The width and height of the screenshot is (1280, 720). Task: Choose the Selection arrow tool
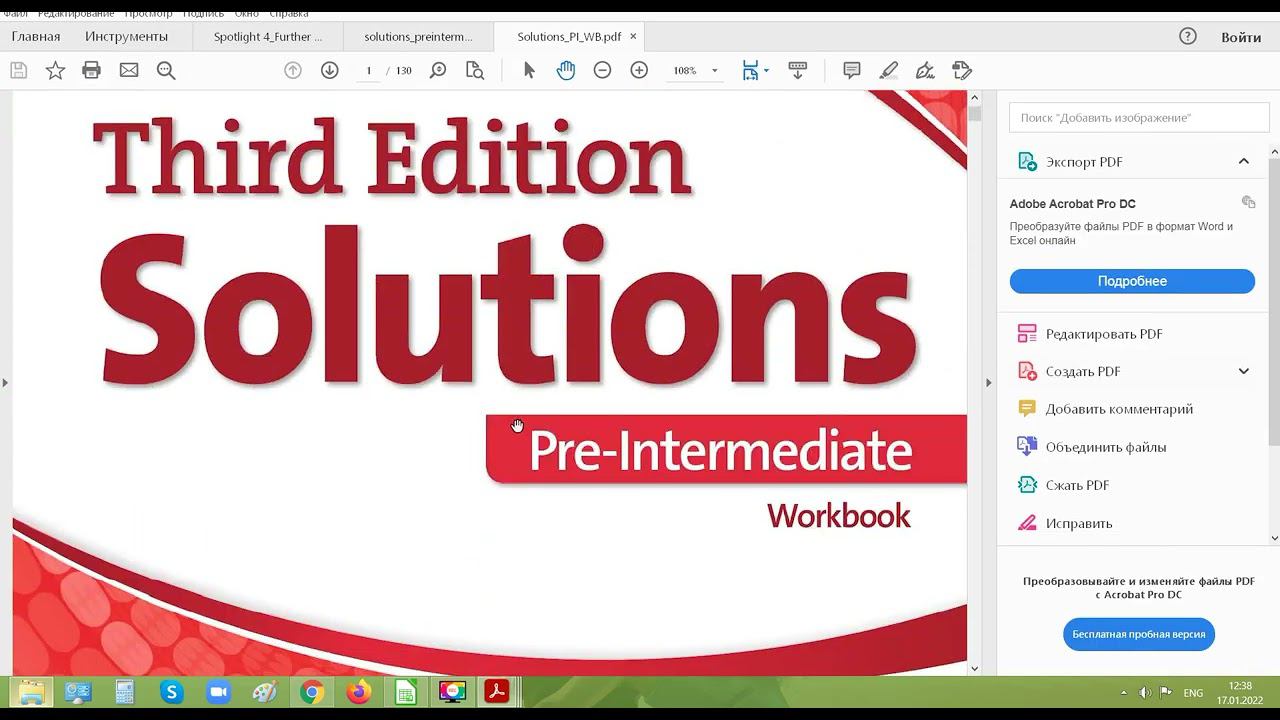[529, 70]
